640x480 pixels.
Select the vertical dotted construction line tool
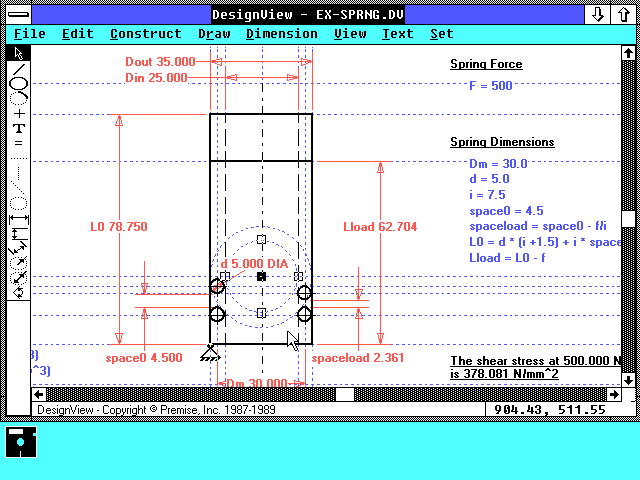[18, 172]
